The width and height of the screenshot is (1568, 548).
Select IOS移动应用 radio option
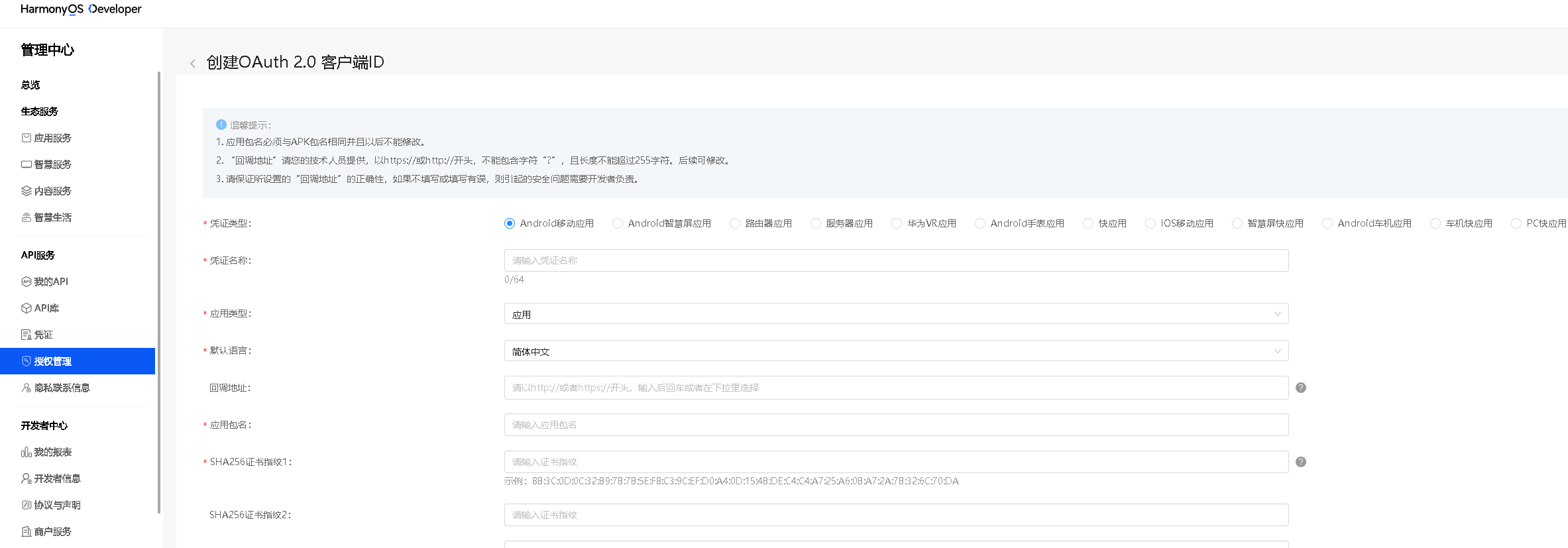(x=1150, y=223)
